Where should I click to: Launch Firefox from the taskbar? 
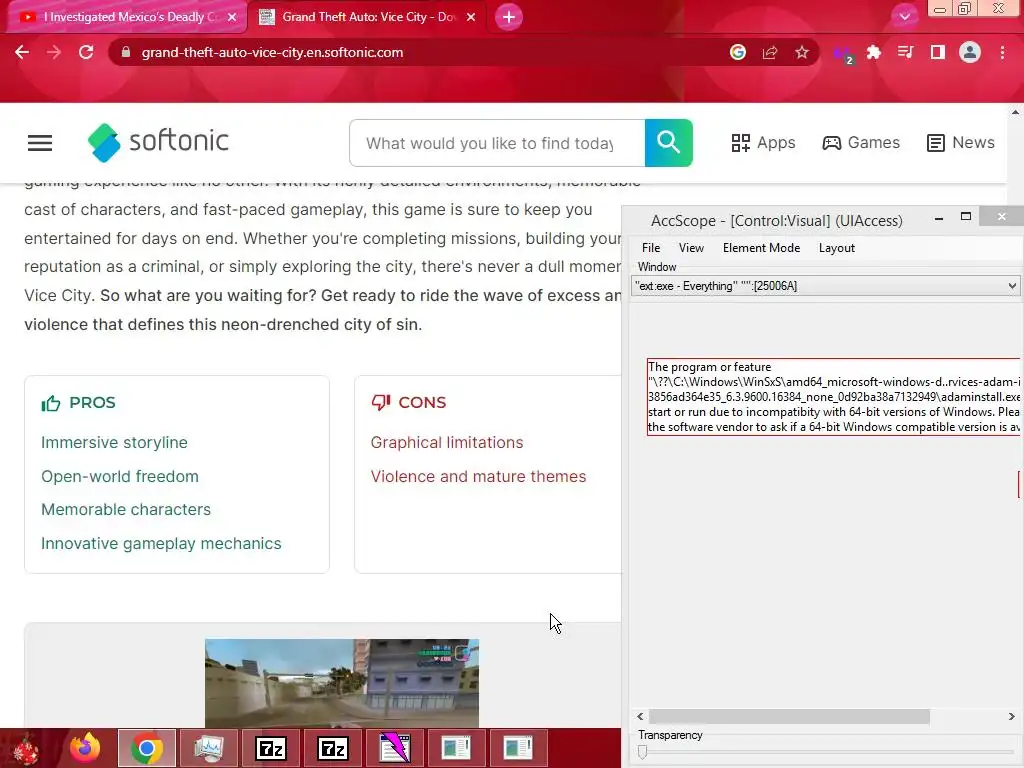click(86, 748)
